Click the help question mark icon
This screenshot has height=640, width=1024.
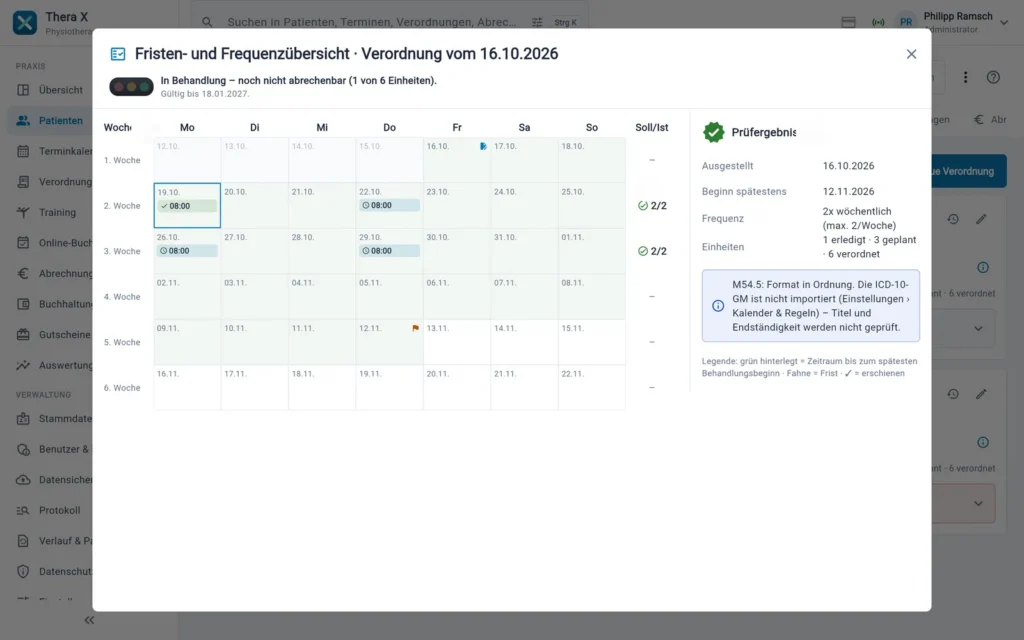[x=993, y=77]
